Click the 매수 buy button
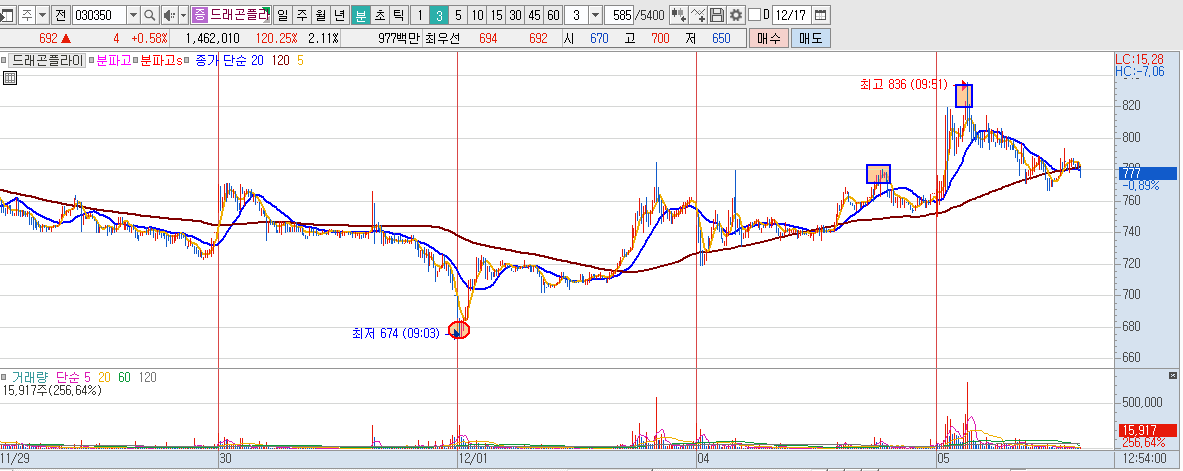Image resolution: width=1183 pixels, height=471 pixels. (769, 38)
